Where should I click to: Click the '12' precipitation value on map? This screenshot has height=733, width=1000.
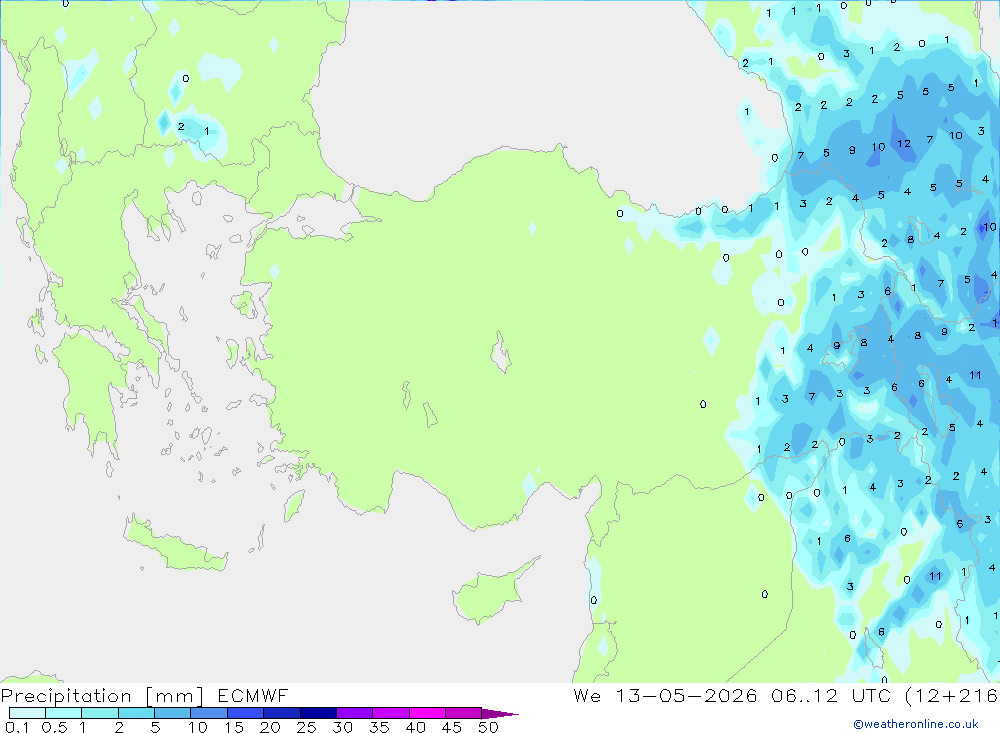(904, 144)
